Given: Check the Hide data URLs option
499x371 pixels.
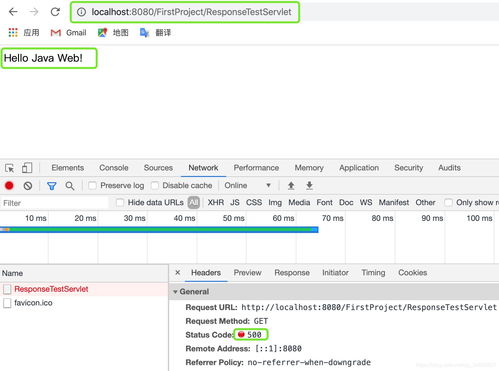Looking at the screenshot, I should [x=120, y=202].
